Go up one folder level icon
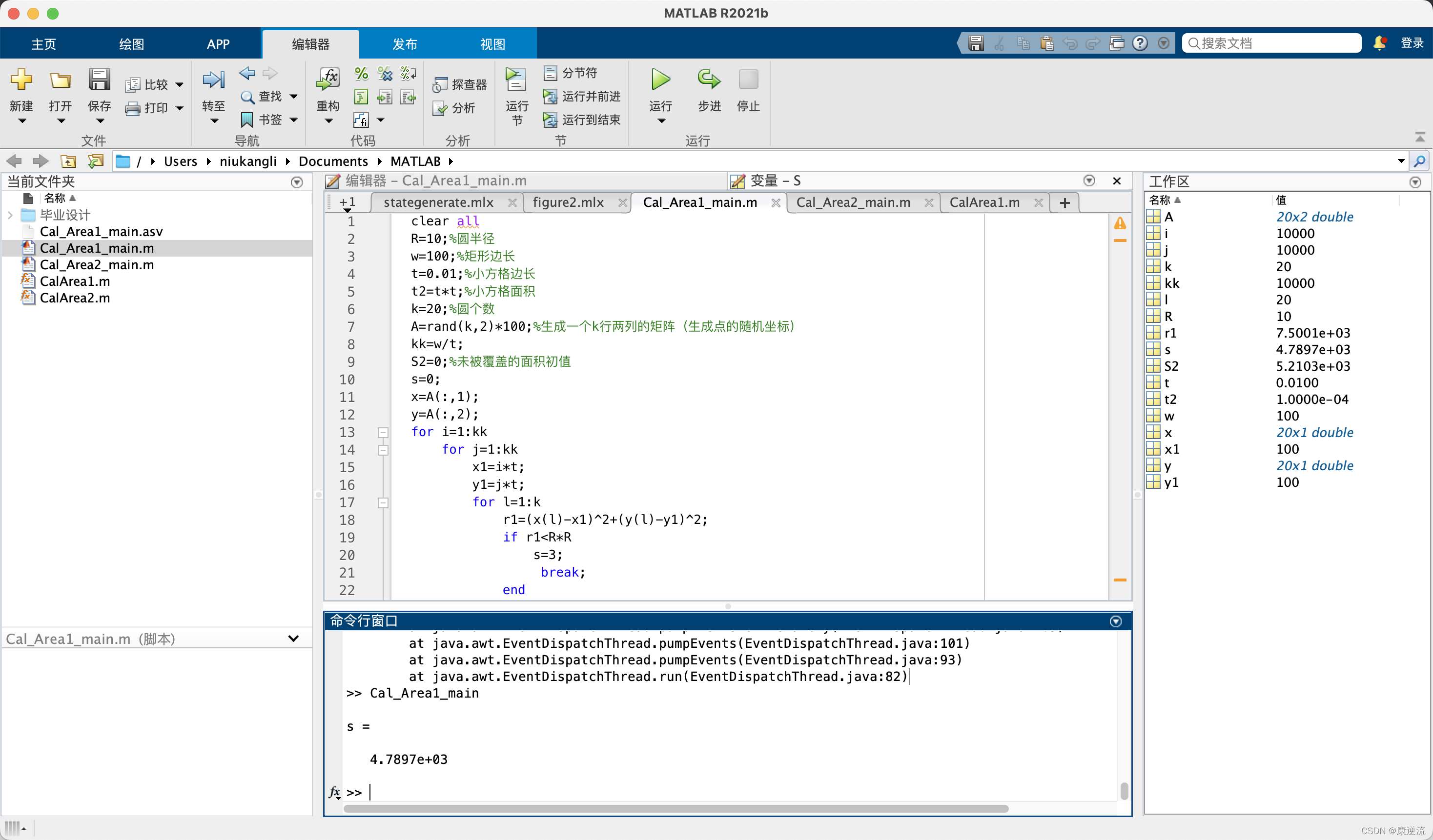The image size is (1433, 840). point(68,161)
